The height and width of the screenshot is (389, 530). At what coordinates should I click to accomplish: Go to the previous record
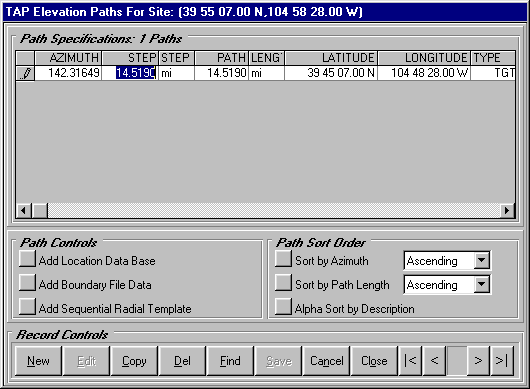pos(434,361)
